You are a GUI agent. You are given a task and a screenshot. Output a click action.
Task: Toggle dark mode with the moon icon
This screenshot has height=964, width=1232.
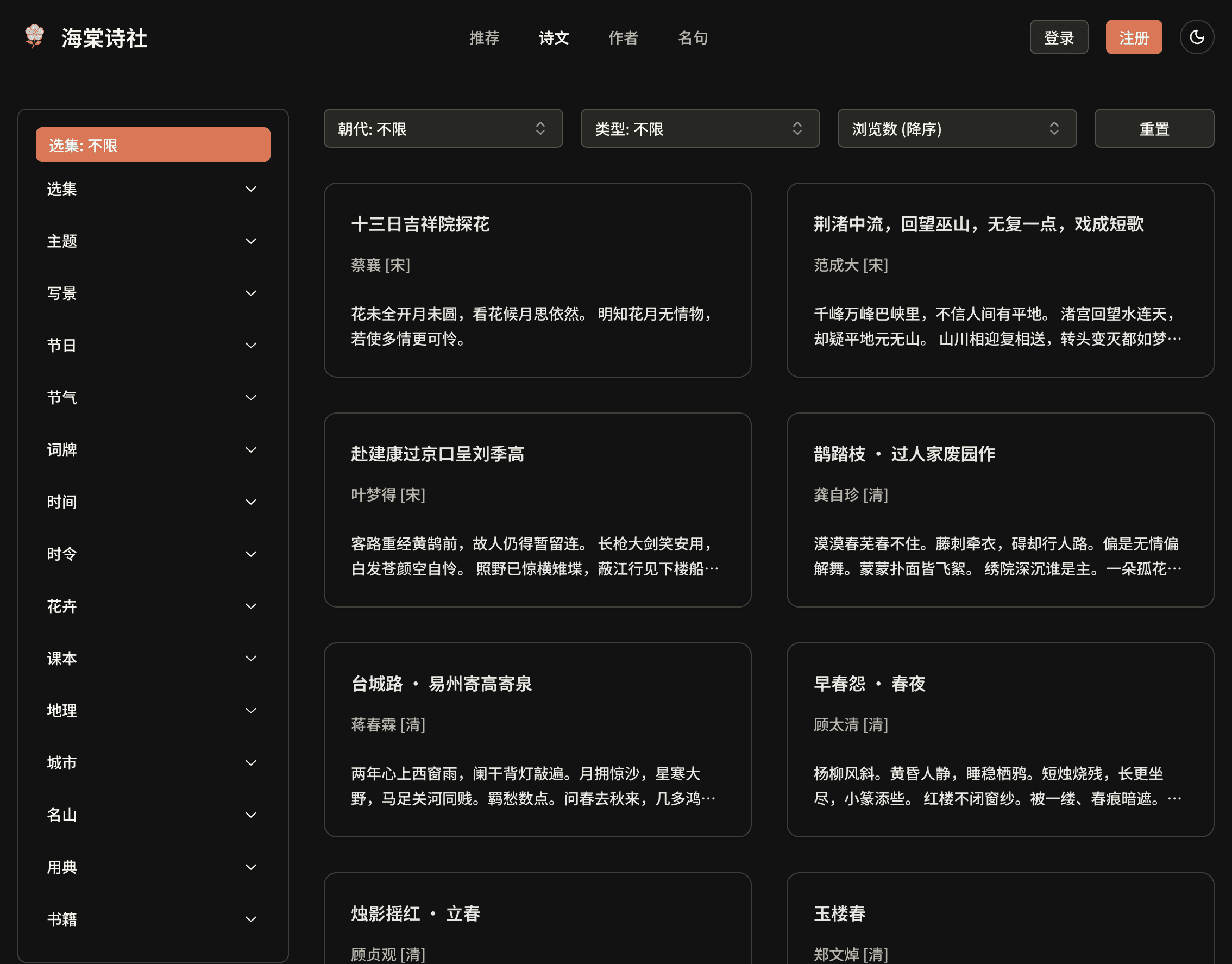tap(1197, 37)
